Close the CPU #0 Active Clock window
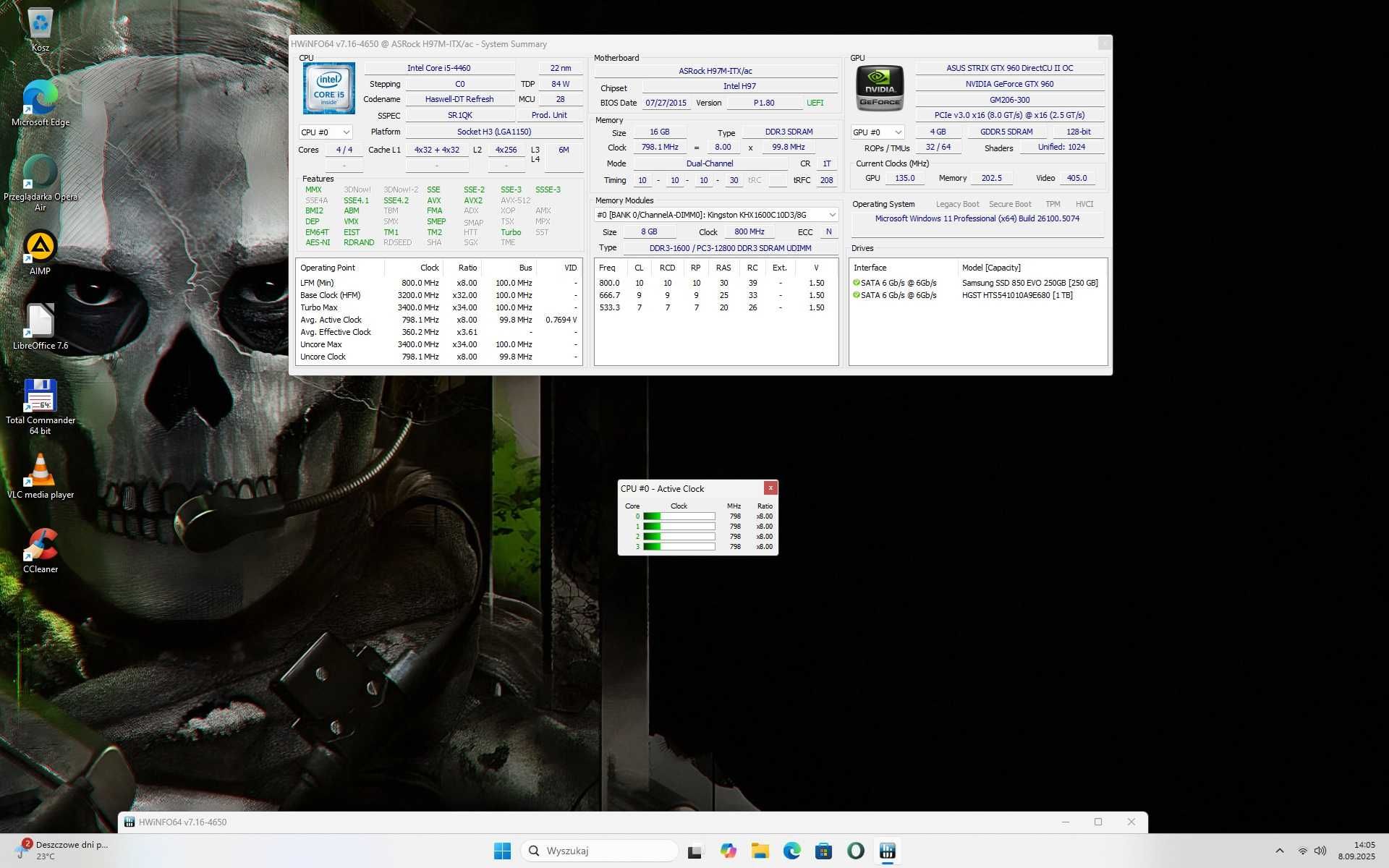This screenshot has width=1389, height=868. [770, 488]
